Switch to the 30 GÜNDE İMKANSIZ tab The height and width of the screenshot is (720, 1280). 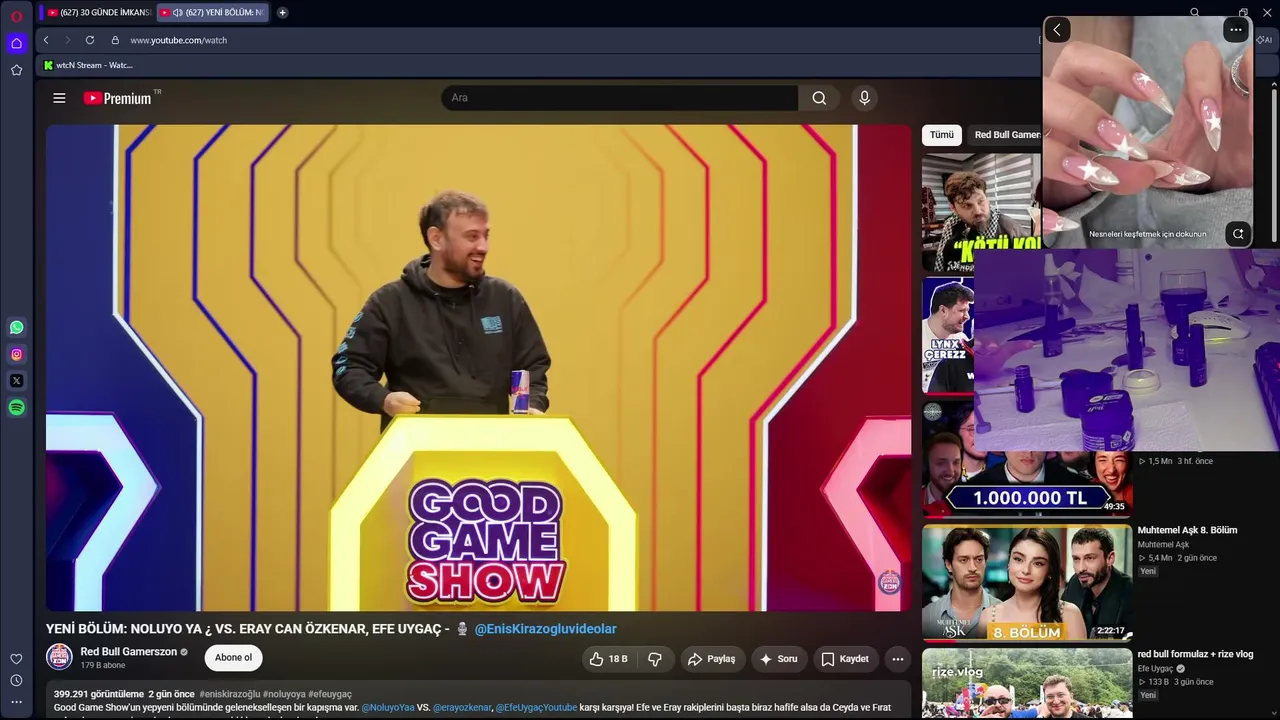tap(97, 13)
